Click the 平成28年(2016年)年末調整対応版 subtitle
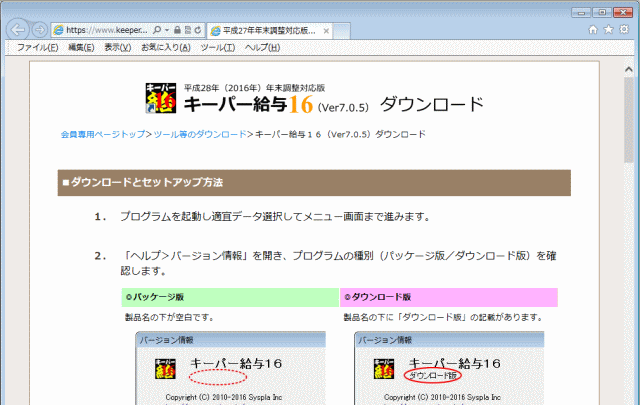The width and height of the screenshot is (640, 405). point(254,88)
